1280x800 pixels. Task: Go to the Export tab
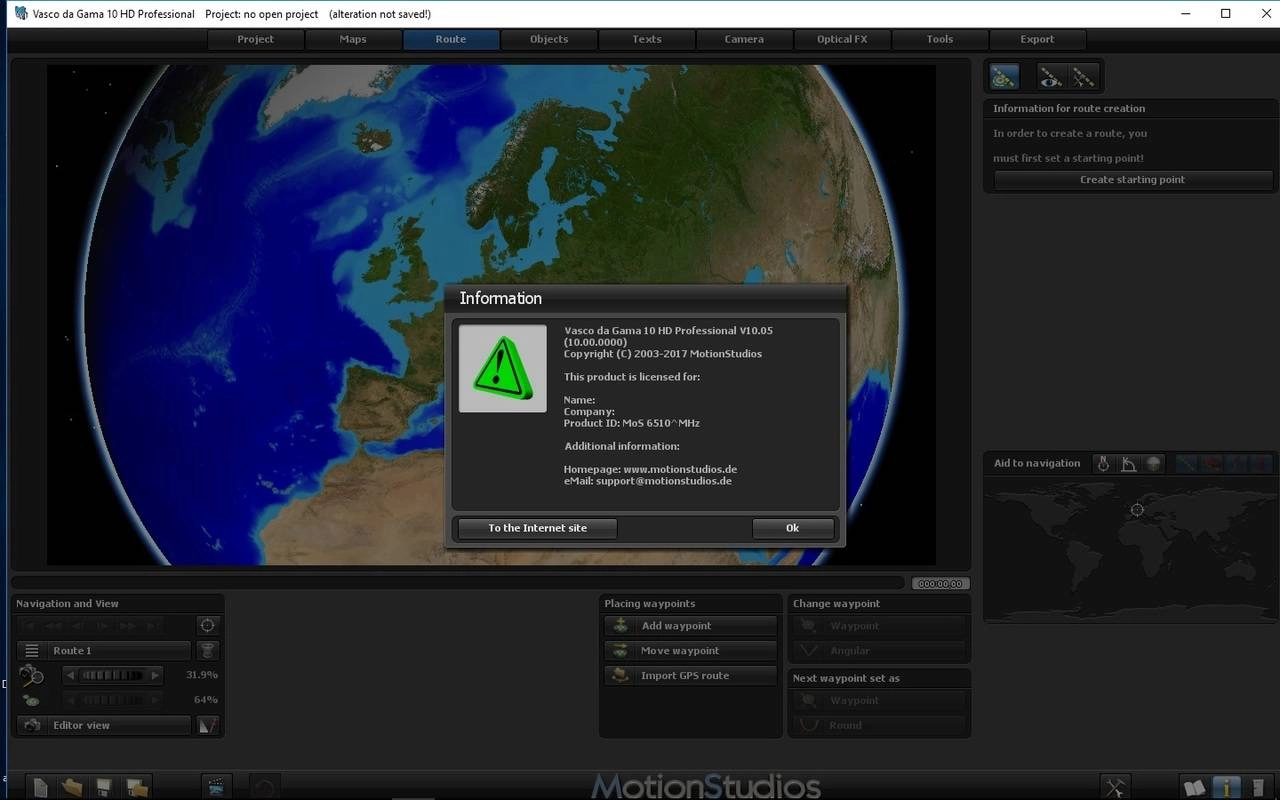point(1037,39)
